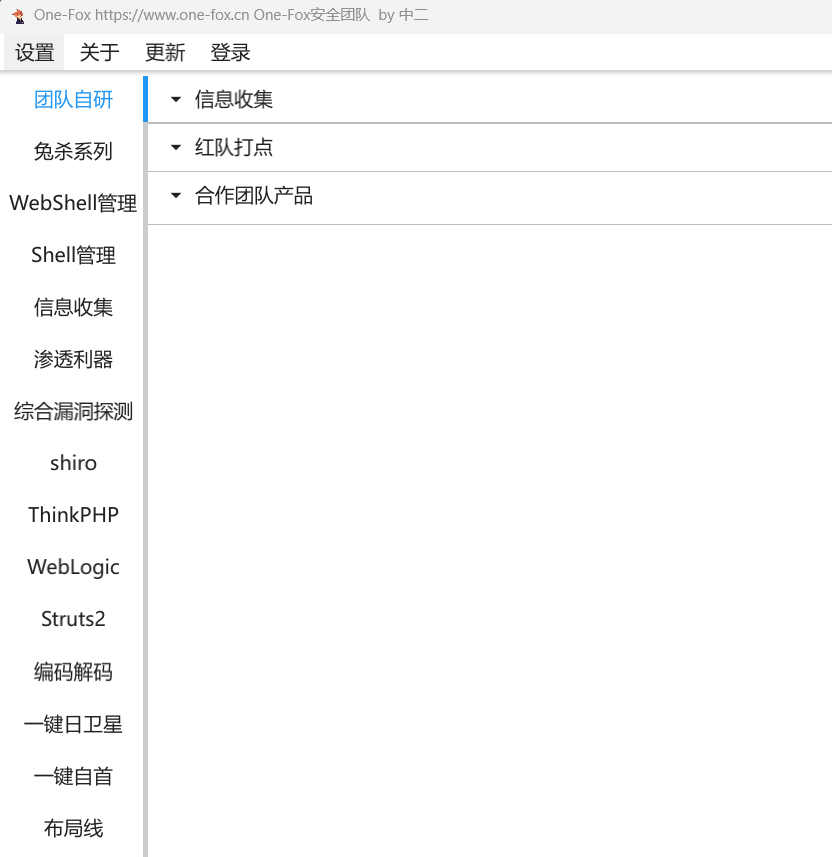Open the 编码解码 tab

pos(73,672)
